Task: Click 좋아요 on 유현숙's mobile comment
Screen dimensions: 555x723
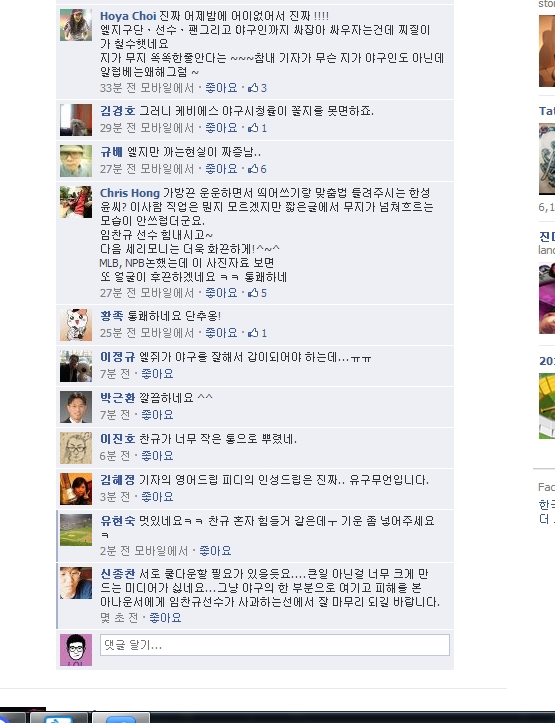Action: (215, 551)
